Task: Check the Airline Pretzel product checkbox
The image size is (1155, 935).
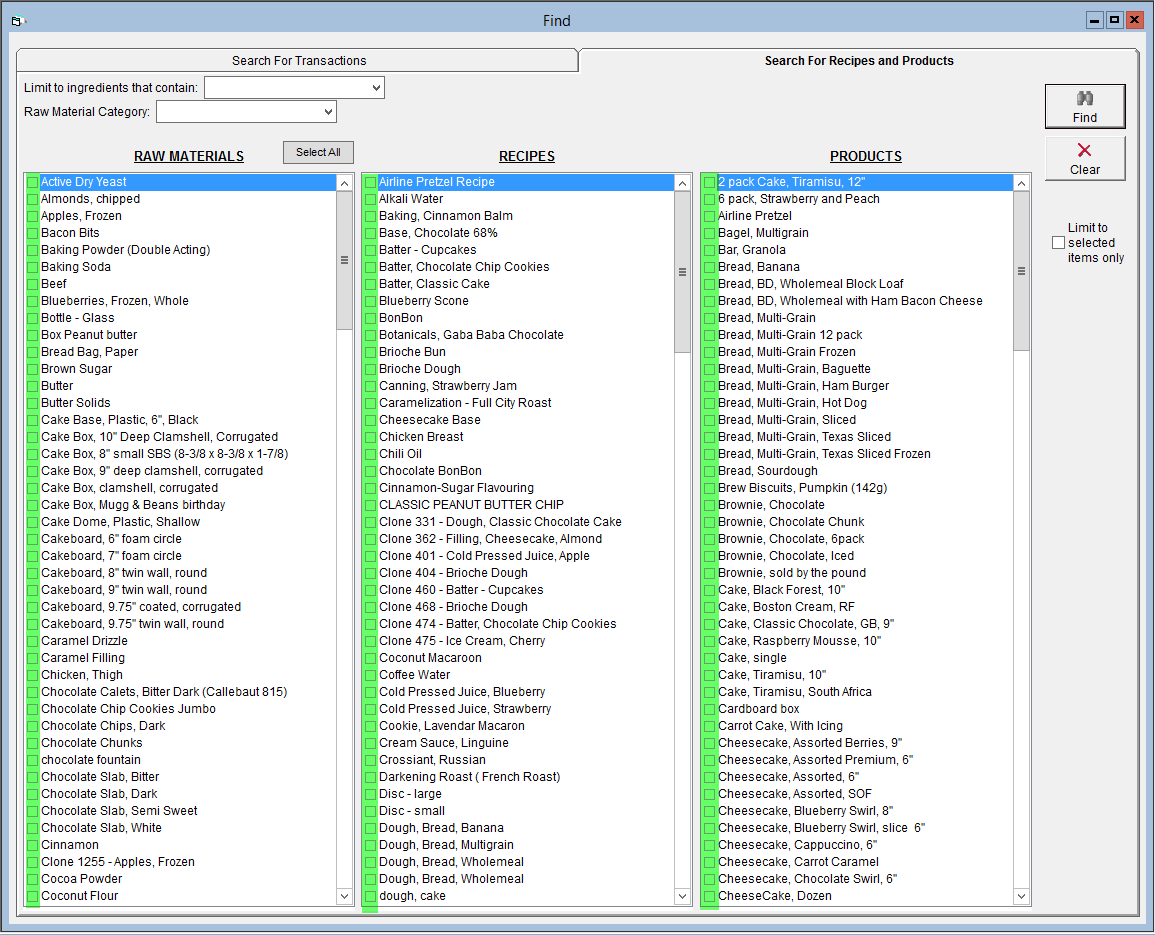Action: point(709,216)
